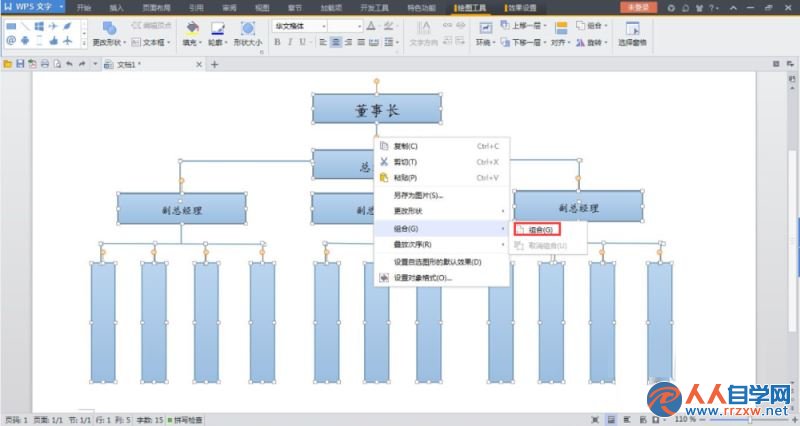Click the help question mark icon
800x426 pixels.
[x=712, y=8]
